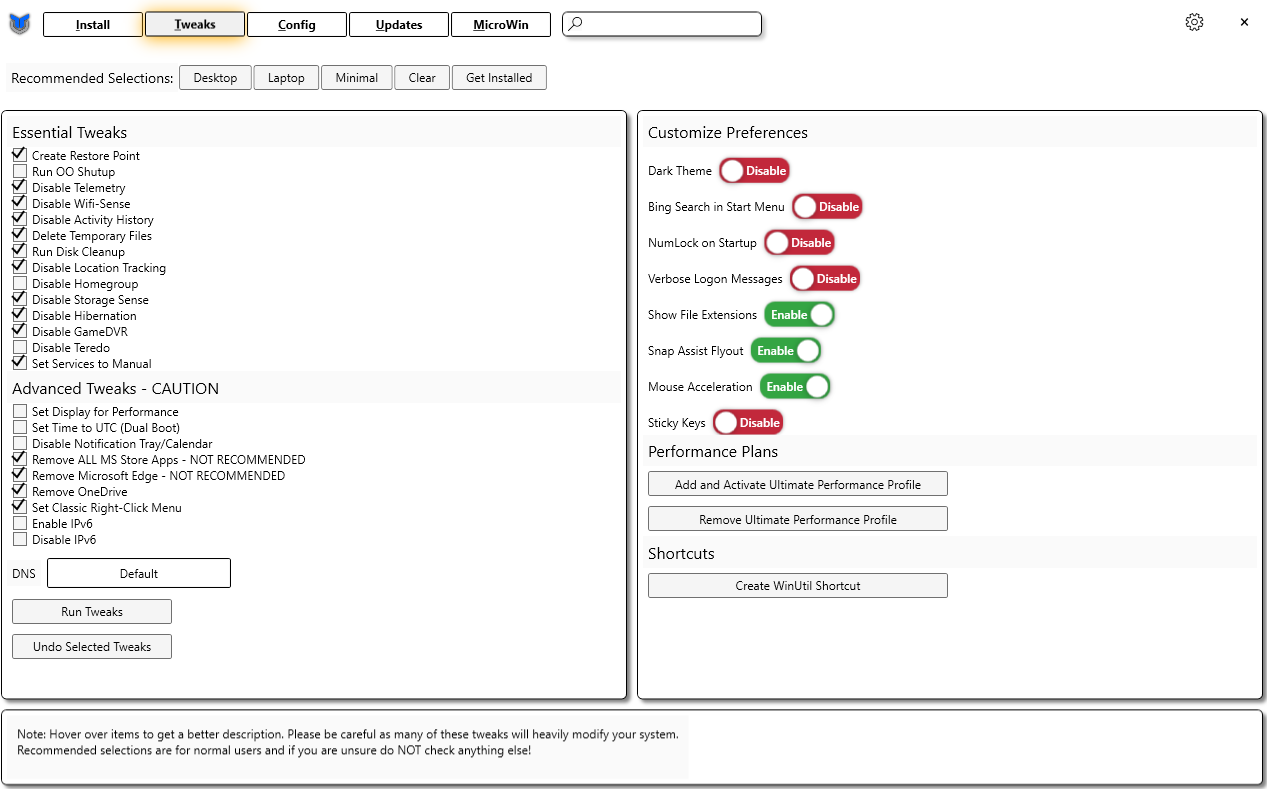
Task: Click the Customize Preferences heading
Action: pos(728,132)
